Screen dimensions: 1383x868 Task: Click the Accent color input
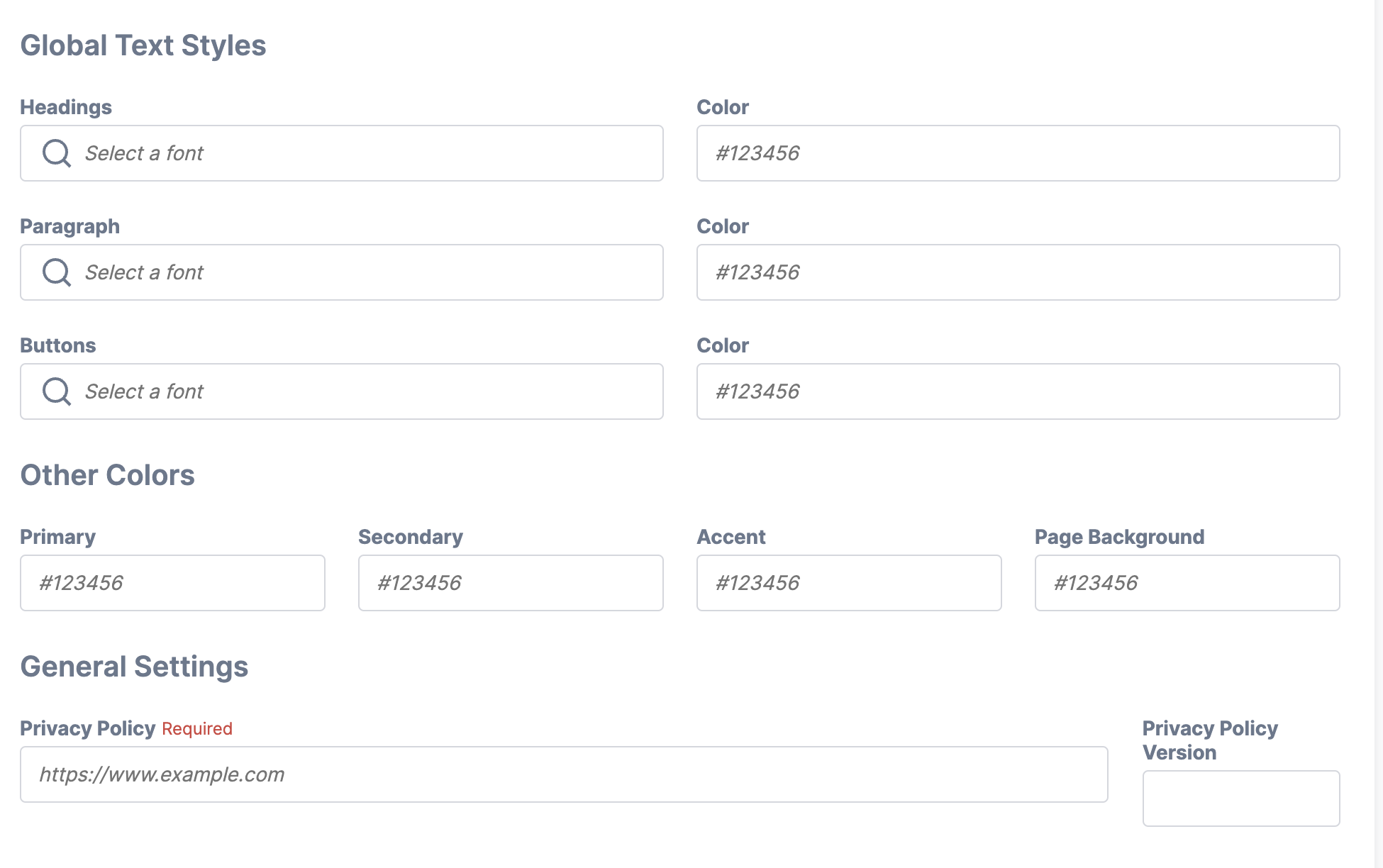pyautogui.click(x=849, y=583)
